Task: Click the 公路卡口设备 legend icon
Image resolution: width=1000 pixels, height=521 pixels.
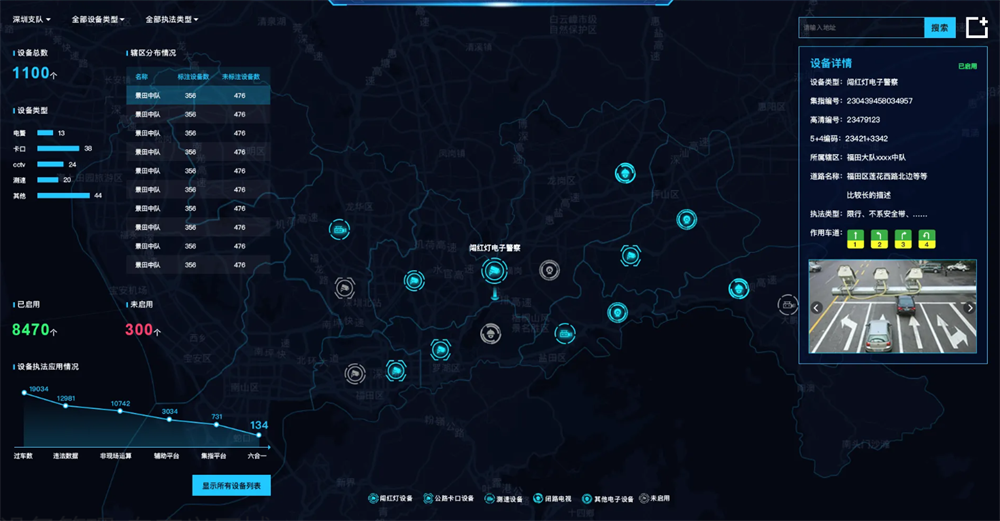Action: (x=428, y=498)
